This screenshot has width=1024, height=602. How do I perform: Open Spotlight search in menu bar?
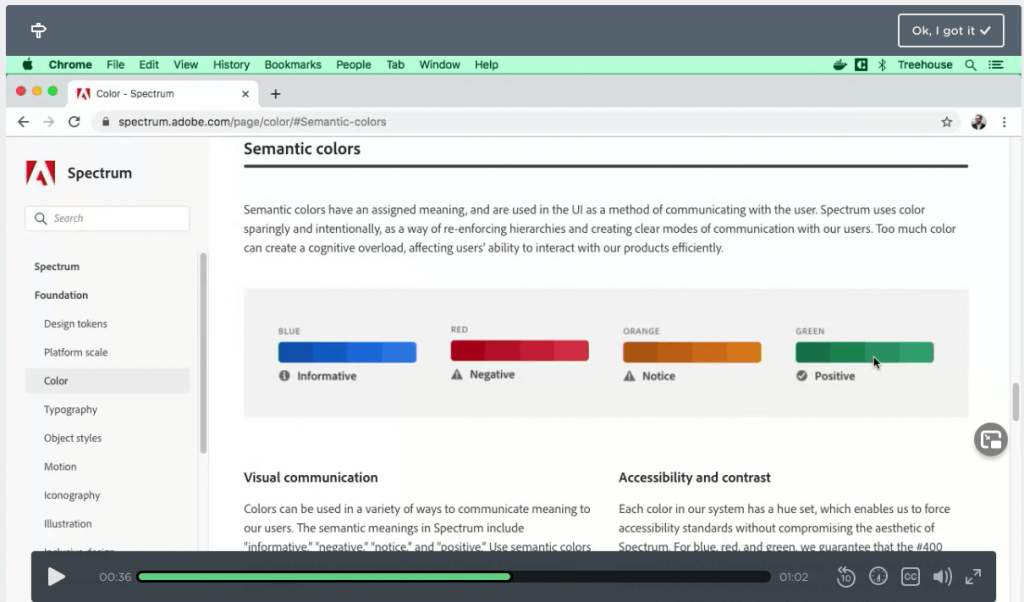coord(970,65)
